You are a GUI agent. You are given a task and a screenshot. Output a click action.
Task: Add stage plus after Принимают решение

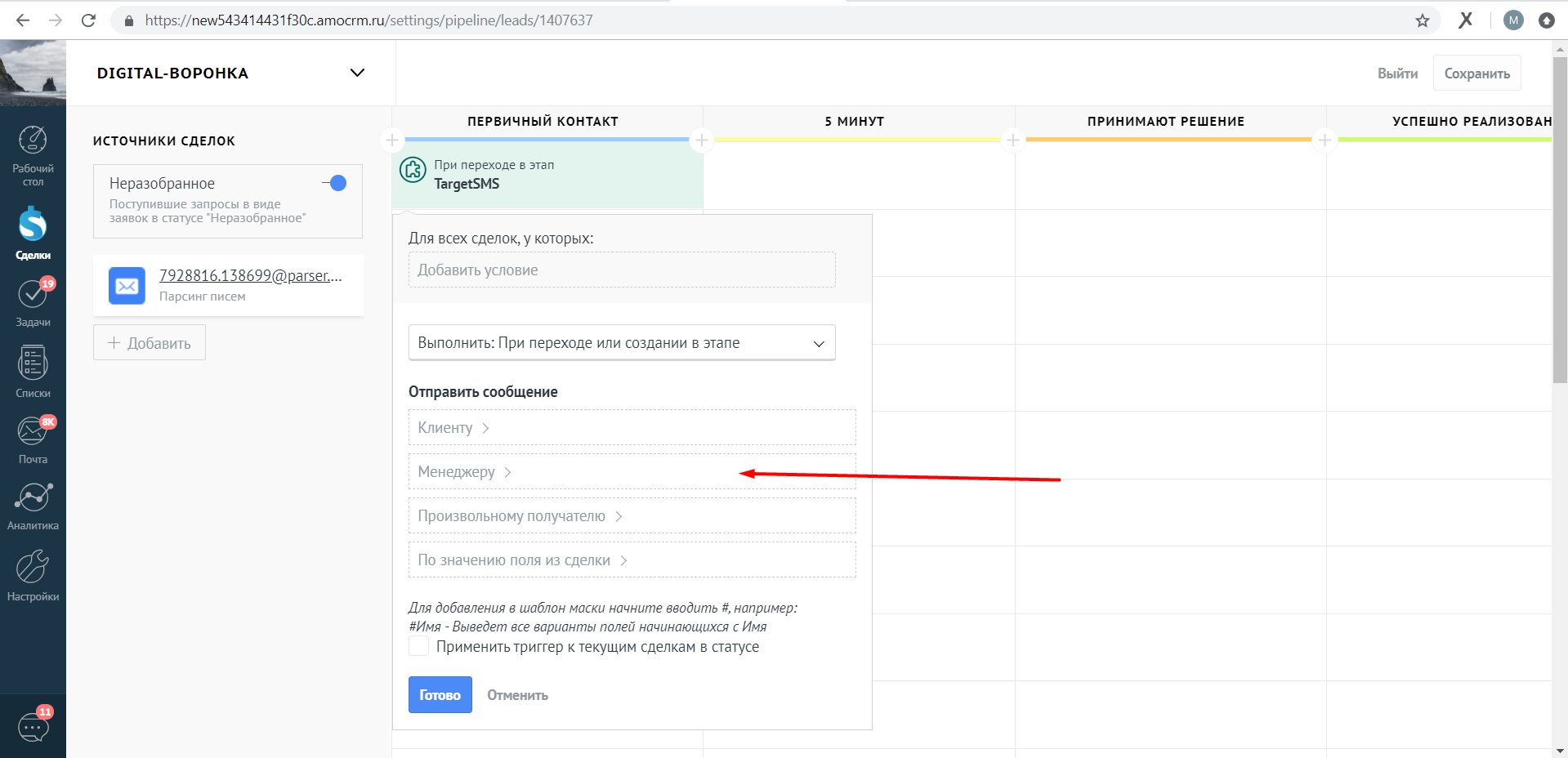pyautogui.click(x=1325, y=140)
